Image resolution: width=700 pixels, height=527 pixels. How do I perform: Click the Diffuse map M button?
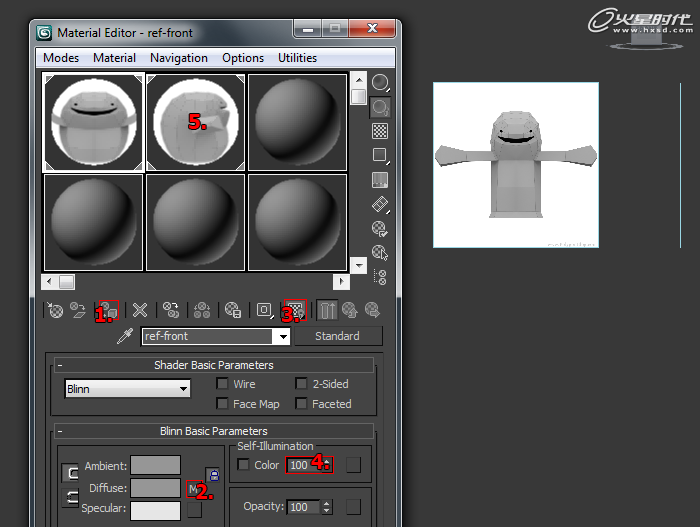[193, 489]
